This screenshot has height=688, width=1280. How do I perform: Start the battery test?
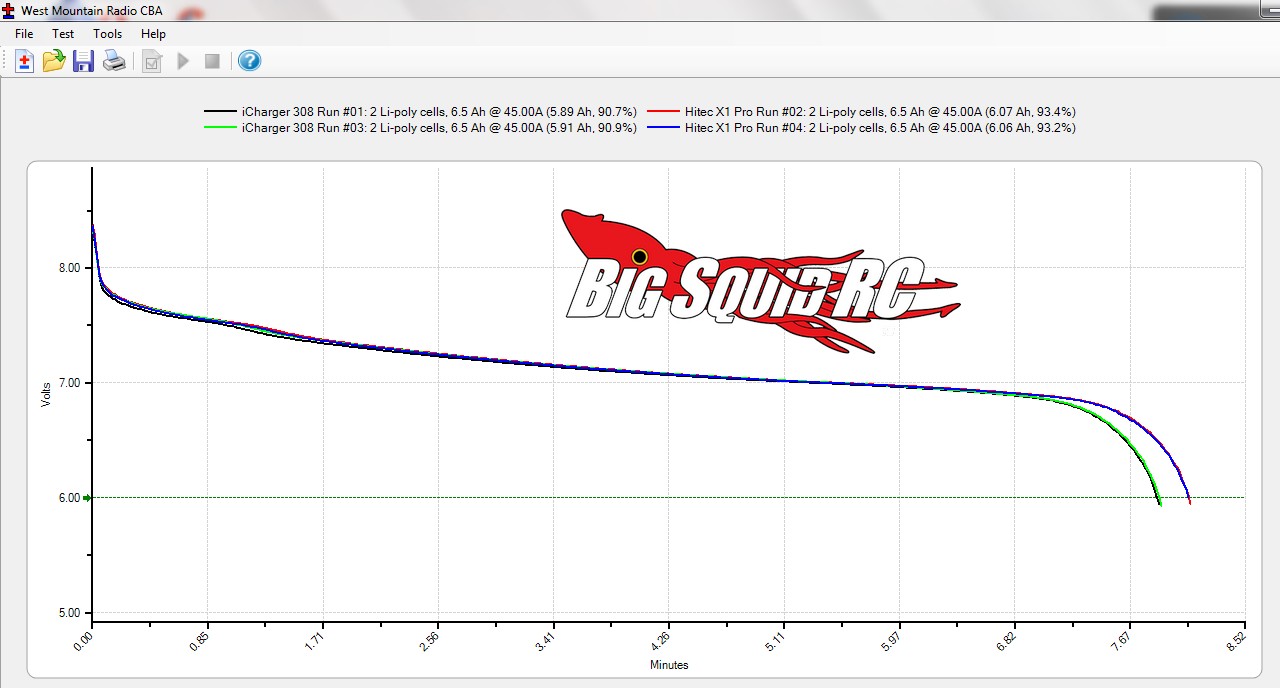(x=182, y=61)
